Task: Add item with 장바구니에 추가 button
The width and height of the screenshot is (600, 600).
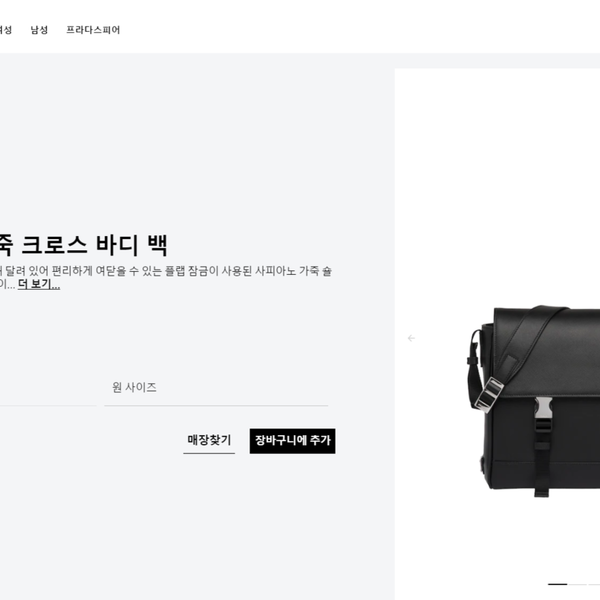Action: (x=293, y=441)
